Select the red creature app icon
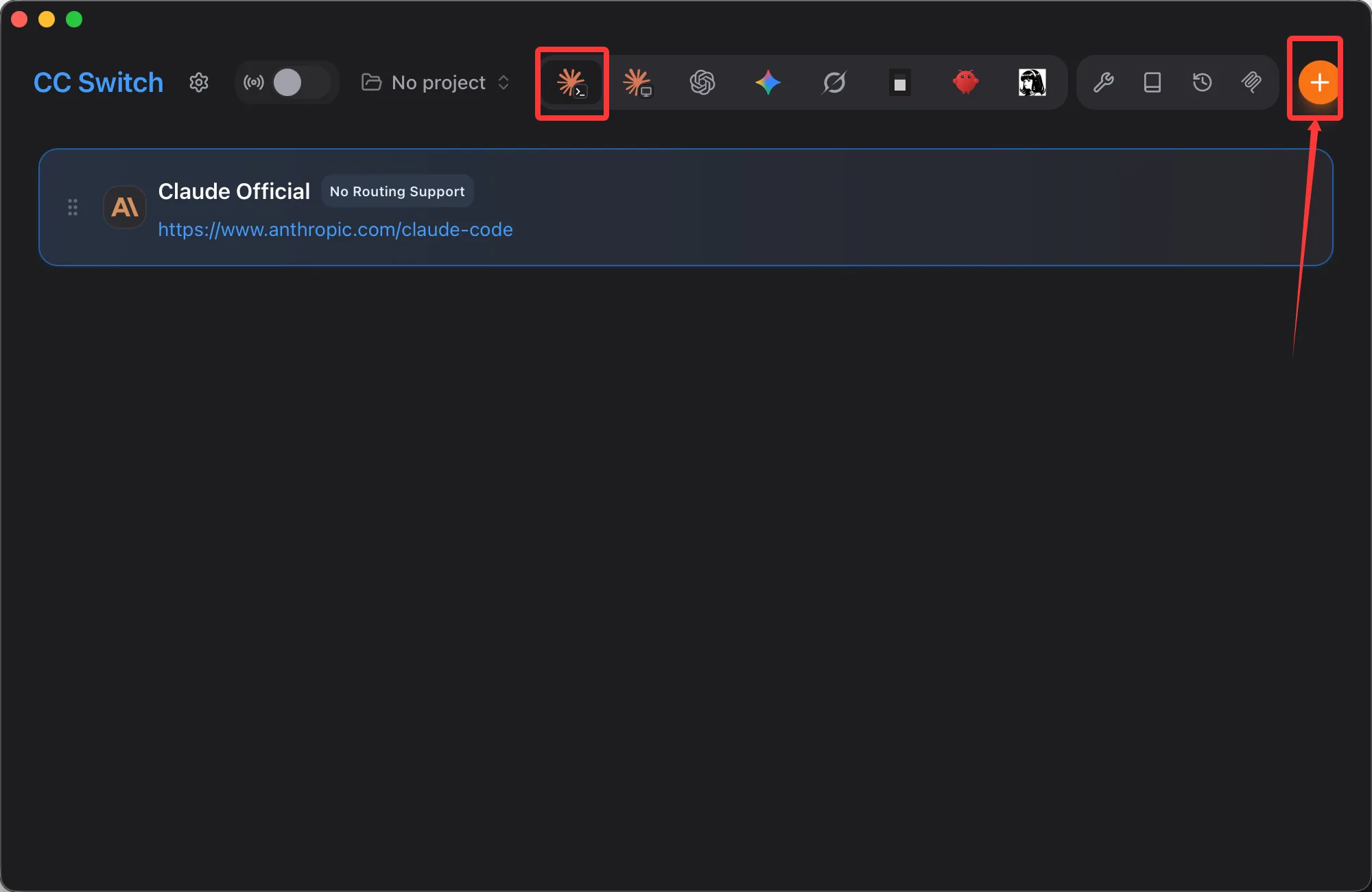The width and height of the screenshot is (1372, 892). click(966, 82)
